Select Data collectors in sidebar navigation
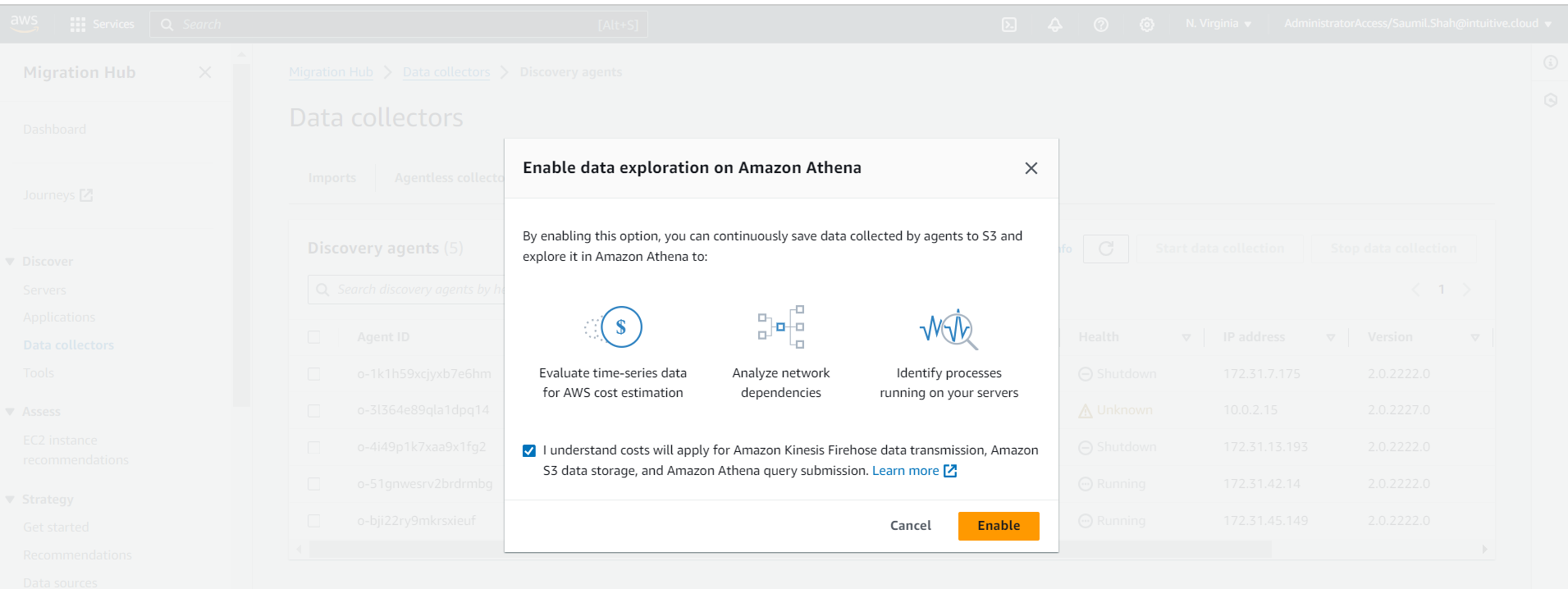Image resolution: width=1568 pixels, height=589 pixels. tap(69, 345)
